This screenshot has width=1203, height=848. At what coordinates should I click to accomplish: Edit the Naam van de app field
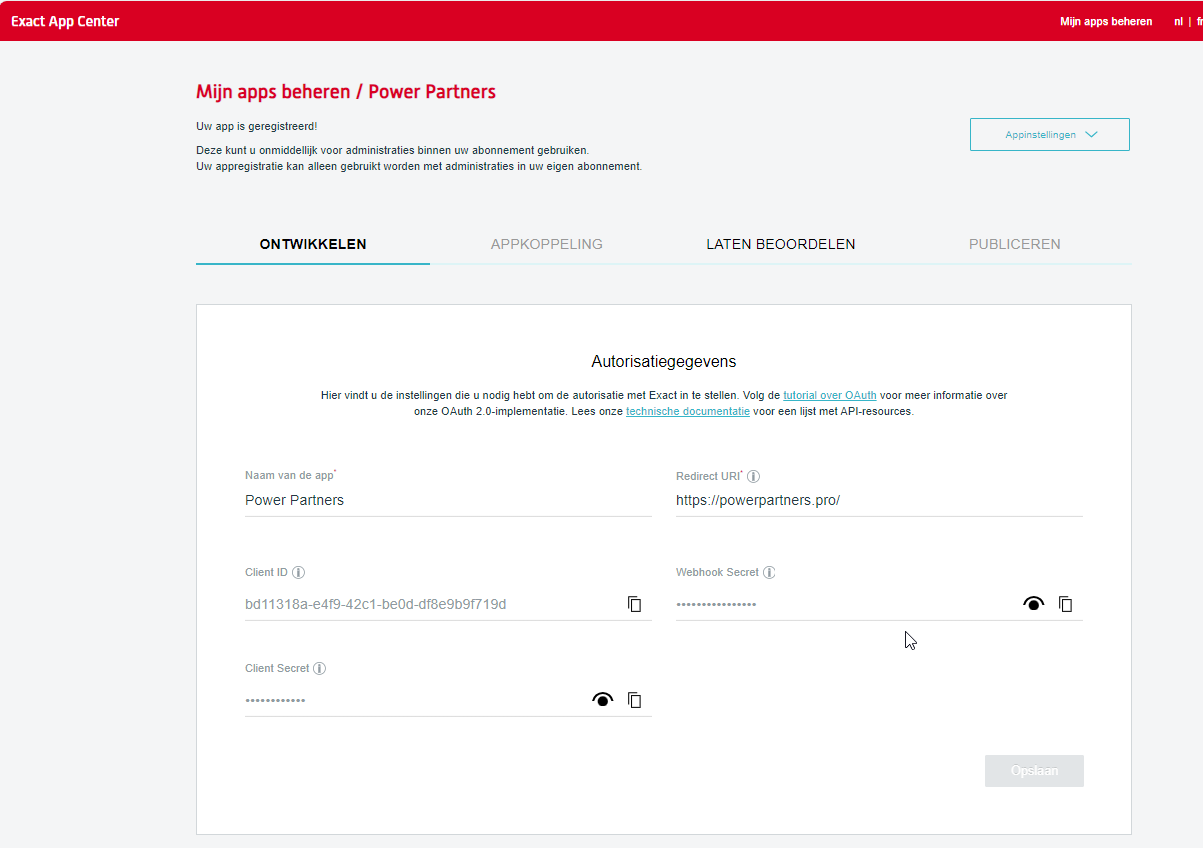click(448, 500)
